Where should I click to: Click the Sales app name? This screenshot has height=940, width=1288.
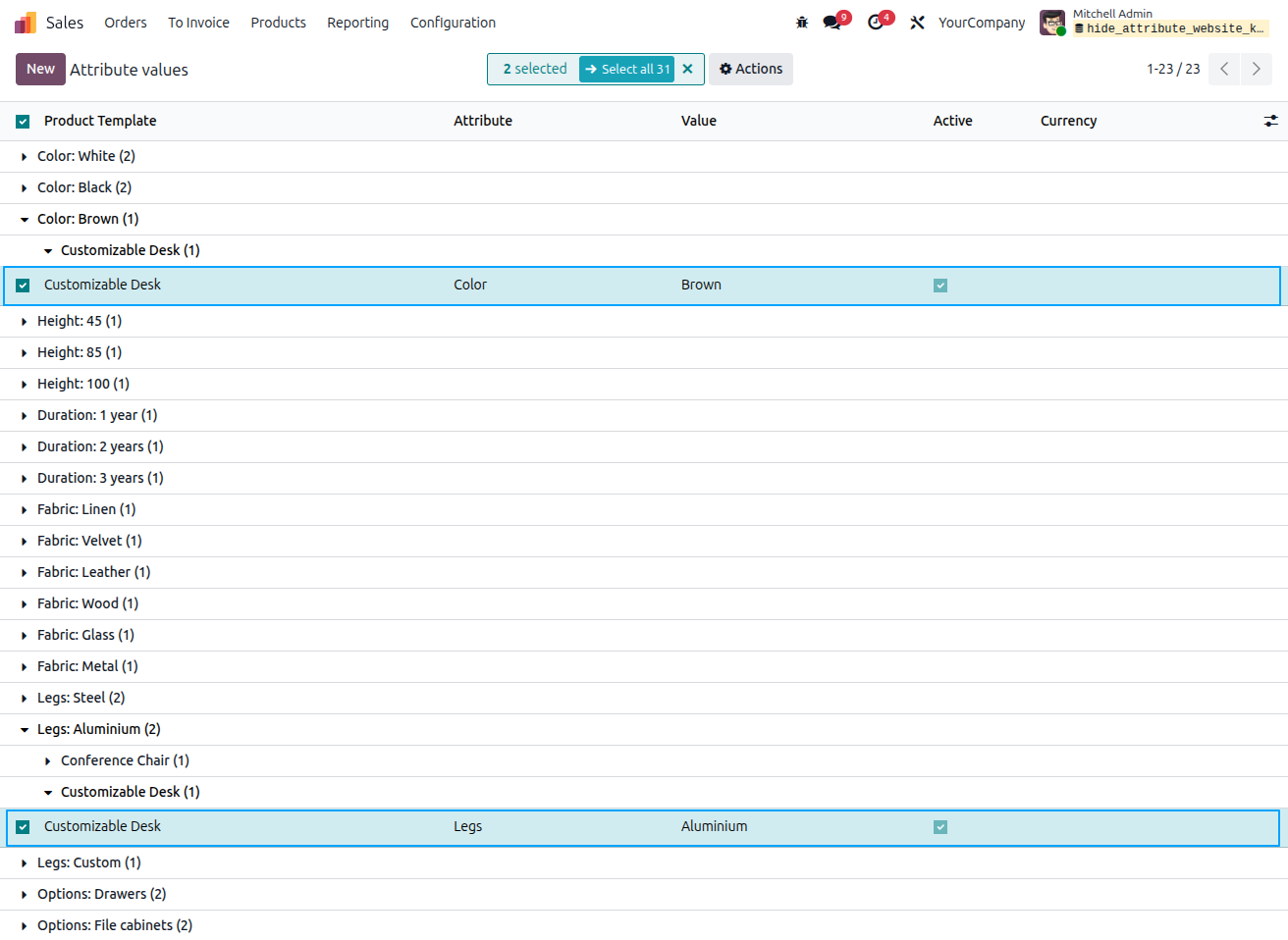pos(65,23)
